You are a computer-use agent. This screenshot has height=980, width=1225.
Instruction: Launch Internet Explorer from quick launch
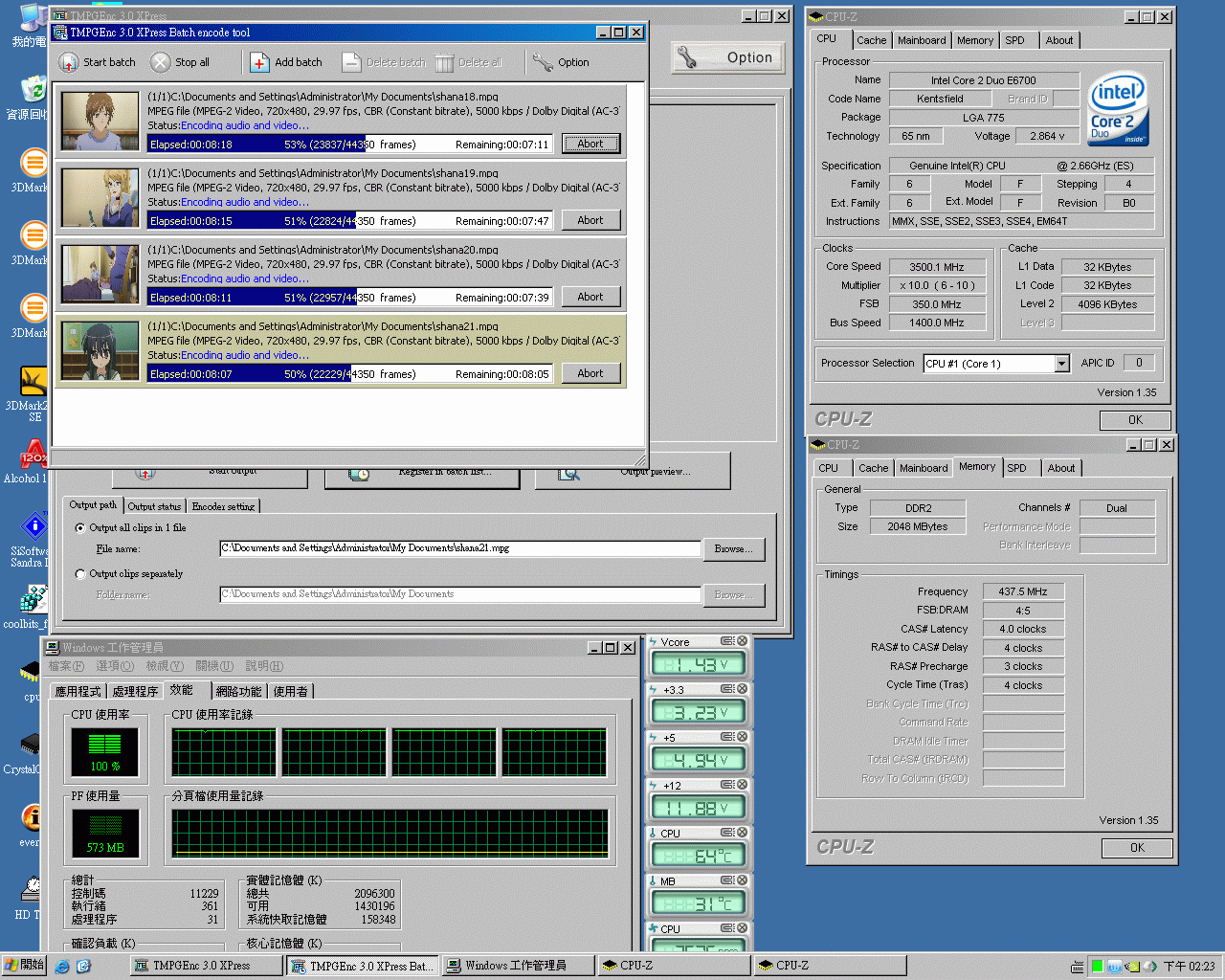[62, 966]
